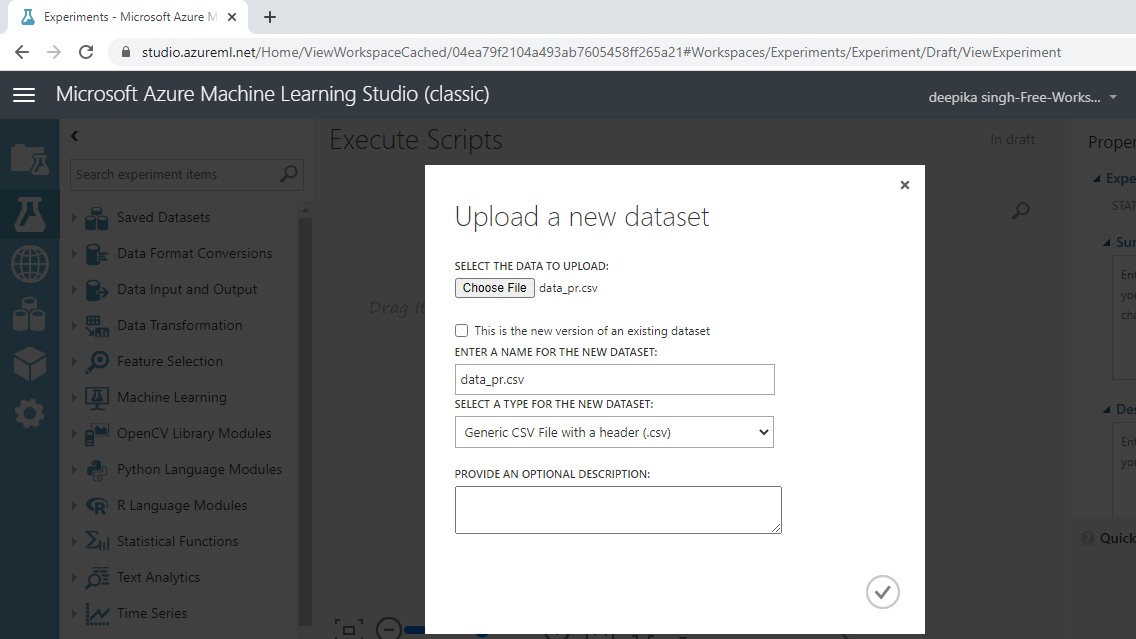Viewport: 1136px width, 639px height.
Task: Open the Trained Models cube icon
Action: (30, 364)
